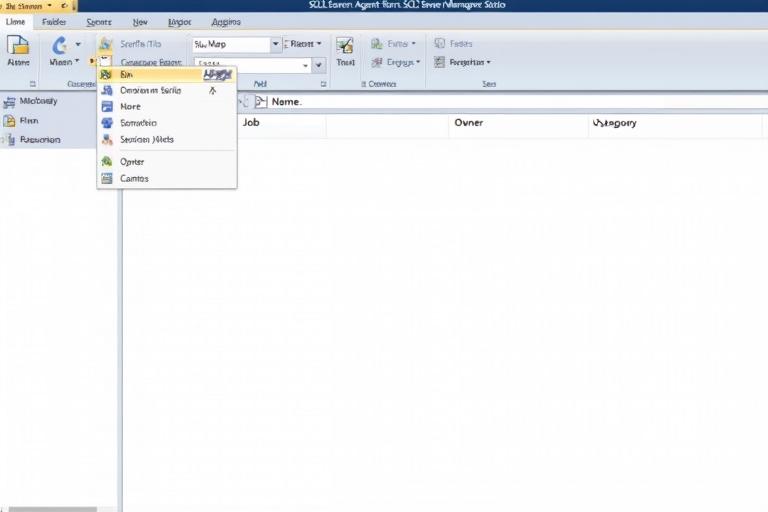The width and height of the screenshot is (768, 512).
Task: Expand the second combo box below Map
Action: click(x=319, y=65)
